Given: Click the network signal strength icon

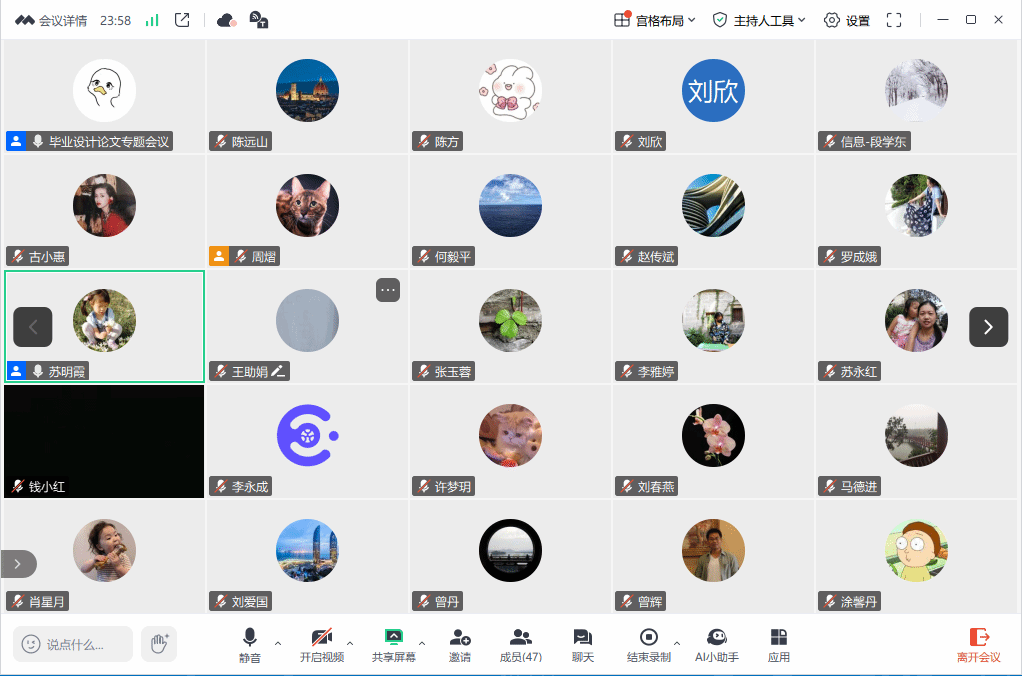Looking at the screenshot, I should pos(152,20).
